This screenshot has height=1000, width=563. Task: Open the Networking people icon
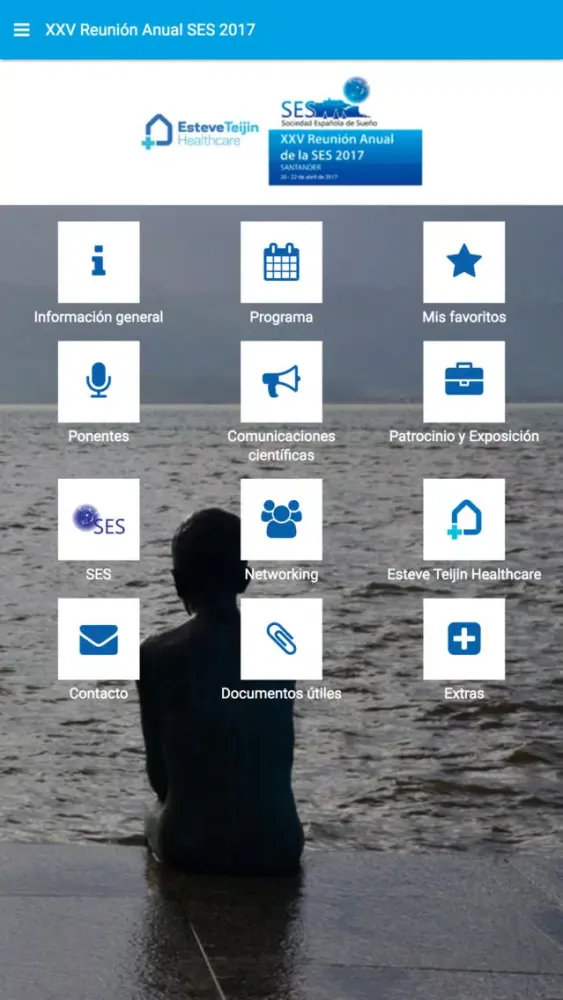pos(281,520)
